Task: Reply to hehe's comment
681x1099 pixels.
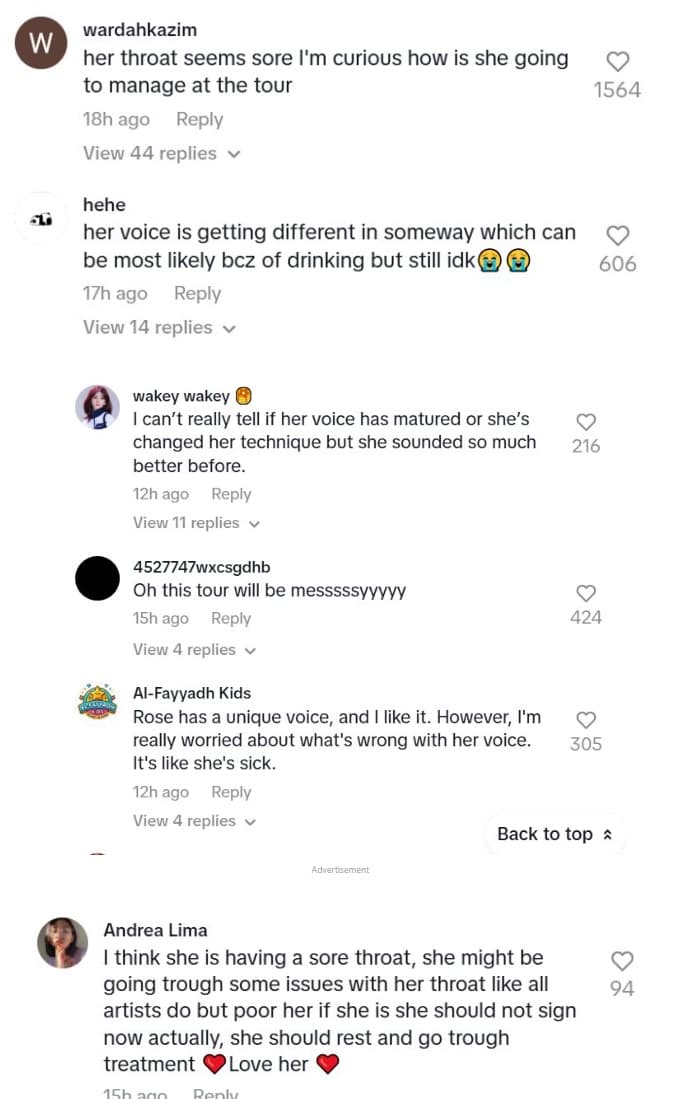Action: pos(197,293)
